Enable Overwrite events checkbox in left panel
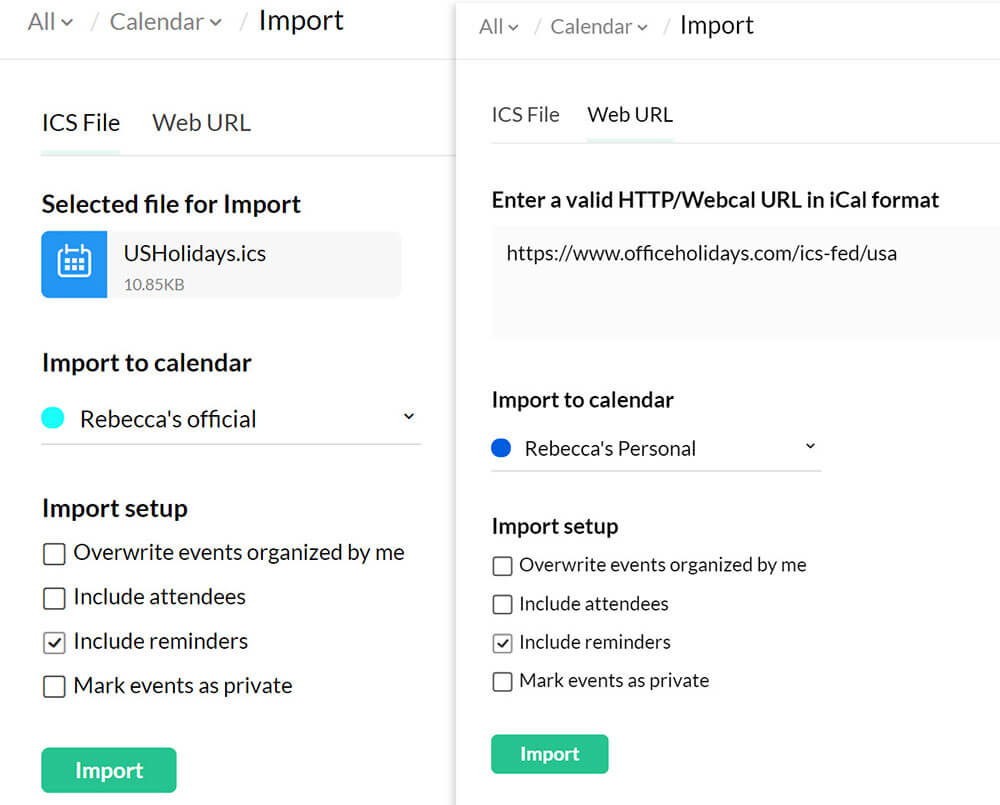This screenshot has width=1000, height=805. coord(54,553)
